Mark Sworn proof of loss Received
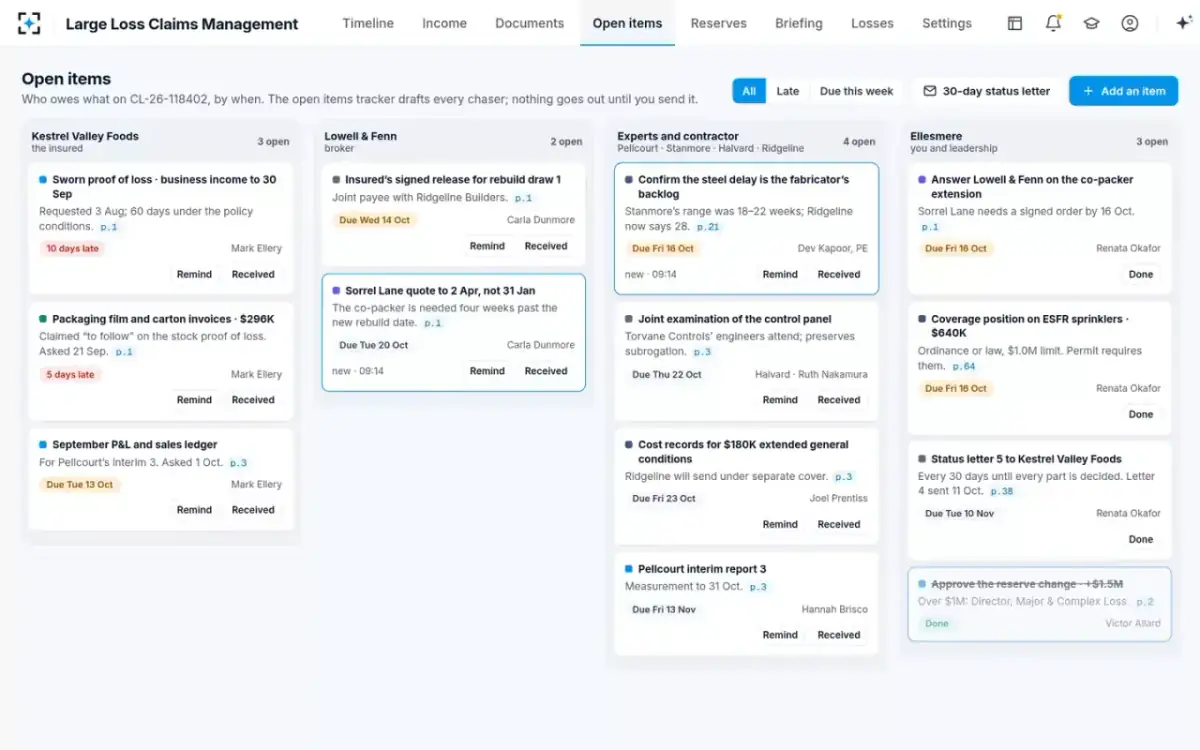 [253, 274]
